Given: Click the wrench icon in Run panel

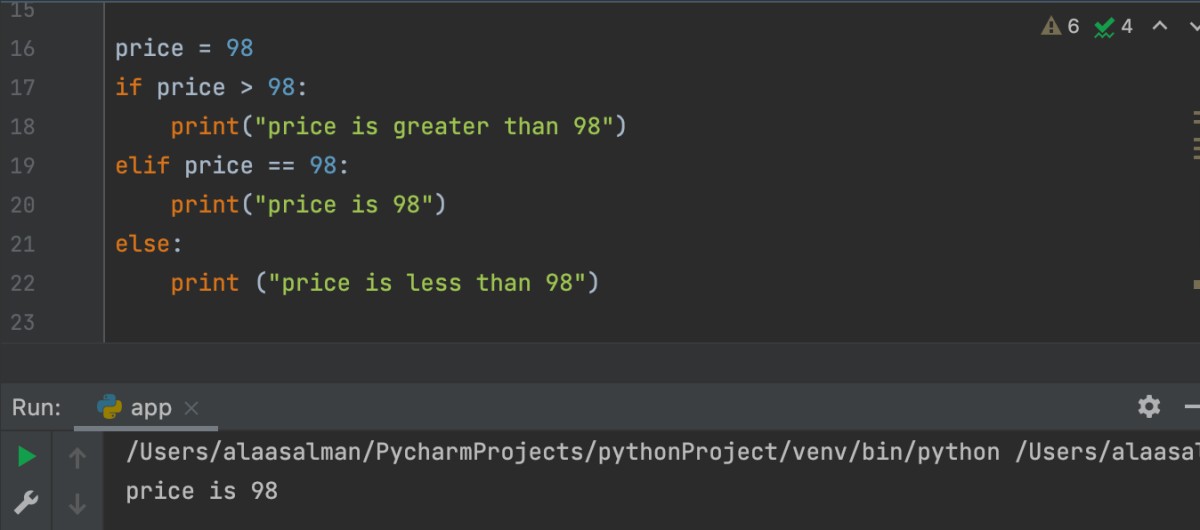Looking at the screenshot, I should click(27, 501).
